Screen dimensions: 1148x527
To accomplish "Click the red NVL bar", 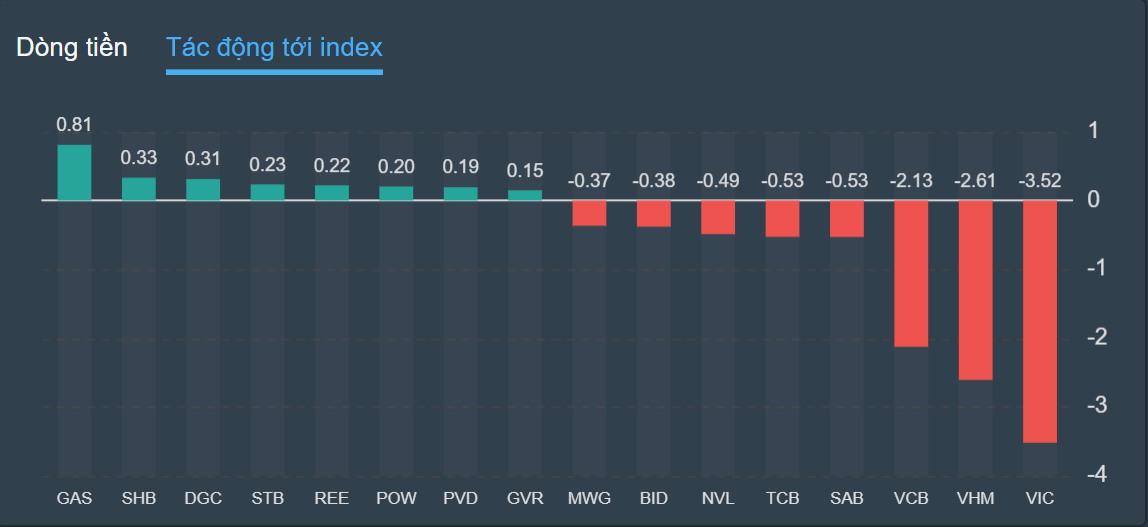I will pyautogui.click(x=718, y=217).
